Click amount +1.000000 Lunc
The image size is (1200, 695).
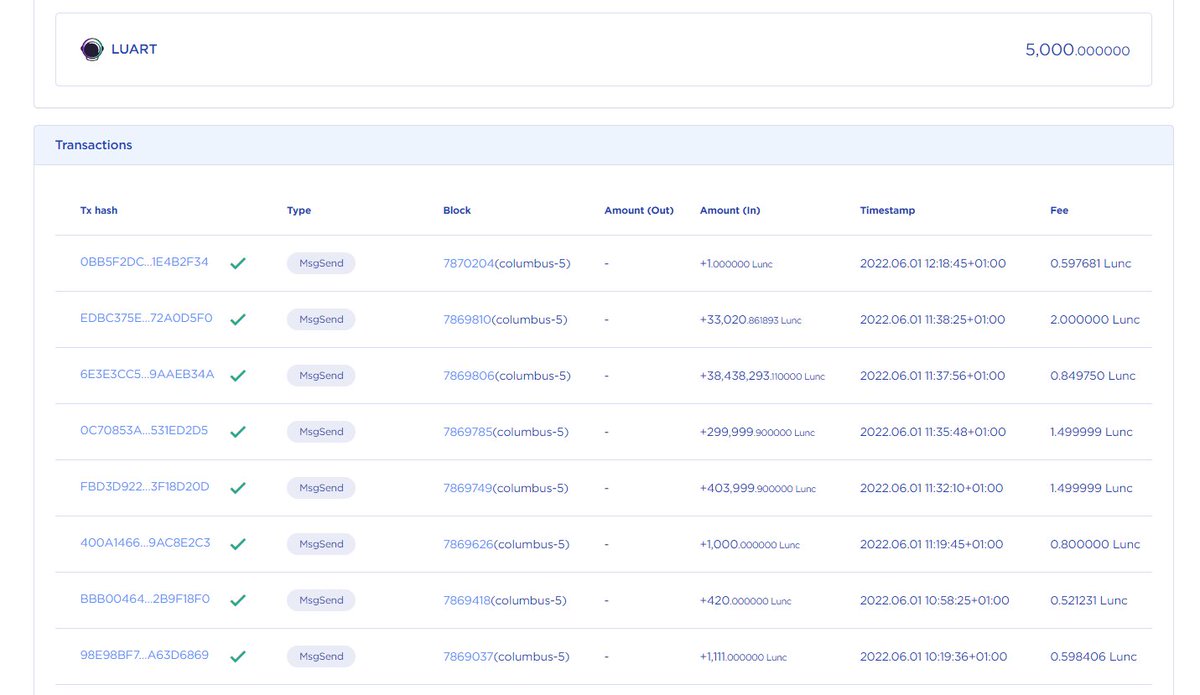point(736,264)
